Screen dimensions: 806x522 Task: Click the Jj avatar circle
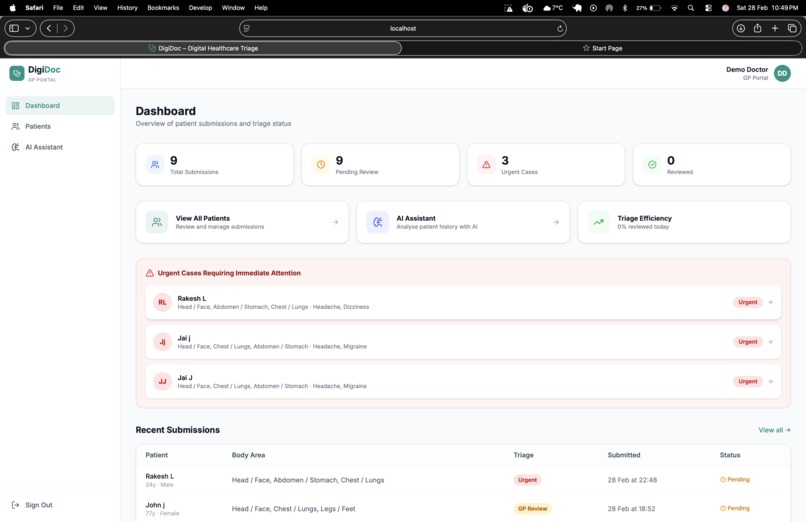point(162,342)
